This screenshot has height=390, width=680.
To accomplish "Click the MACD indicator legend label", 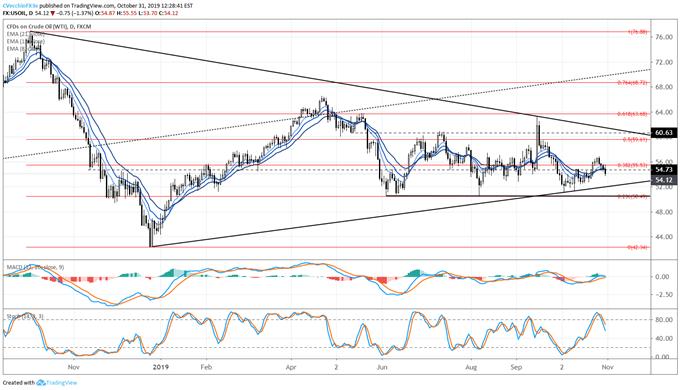I will click(35, 267).
